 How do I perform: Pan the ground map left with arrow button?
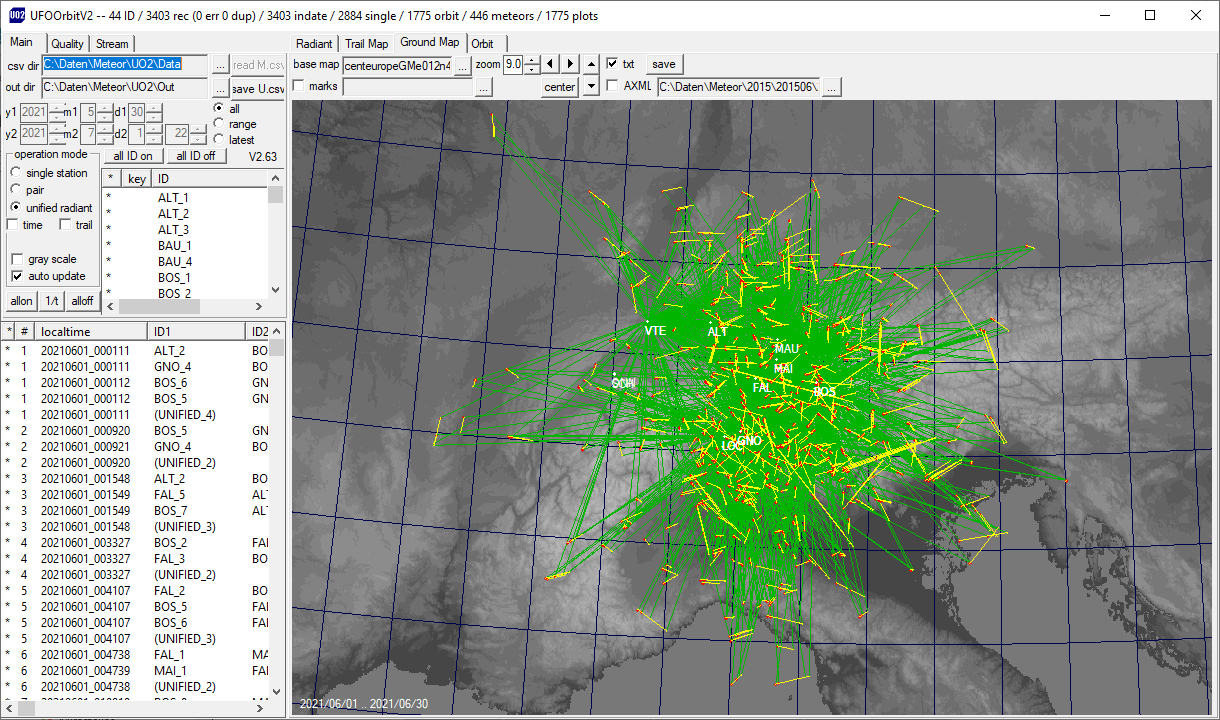pos(551,64)
